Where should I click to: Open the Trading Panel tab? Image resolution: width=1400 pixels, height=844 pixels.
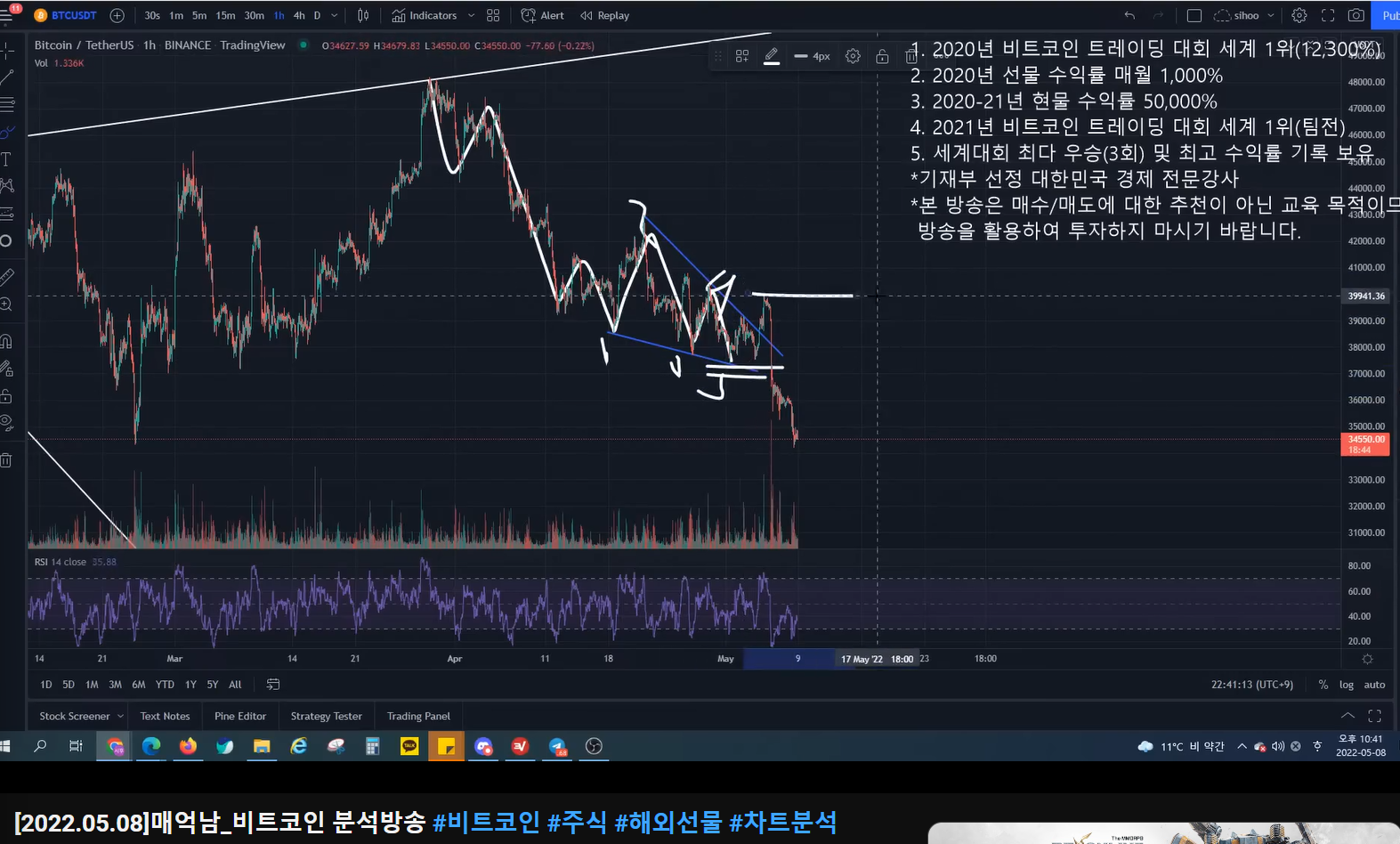click(418, 716)
